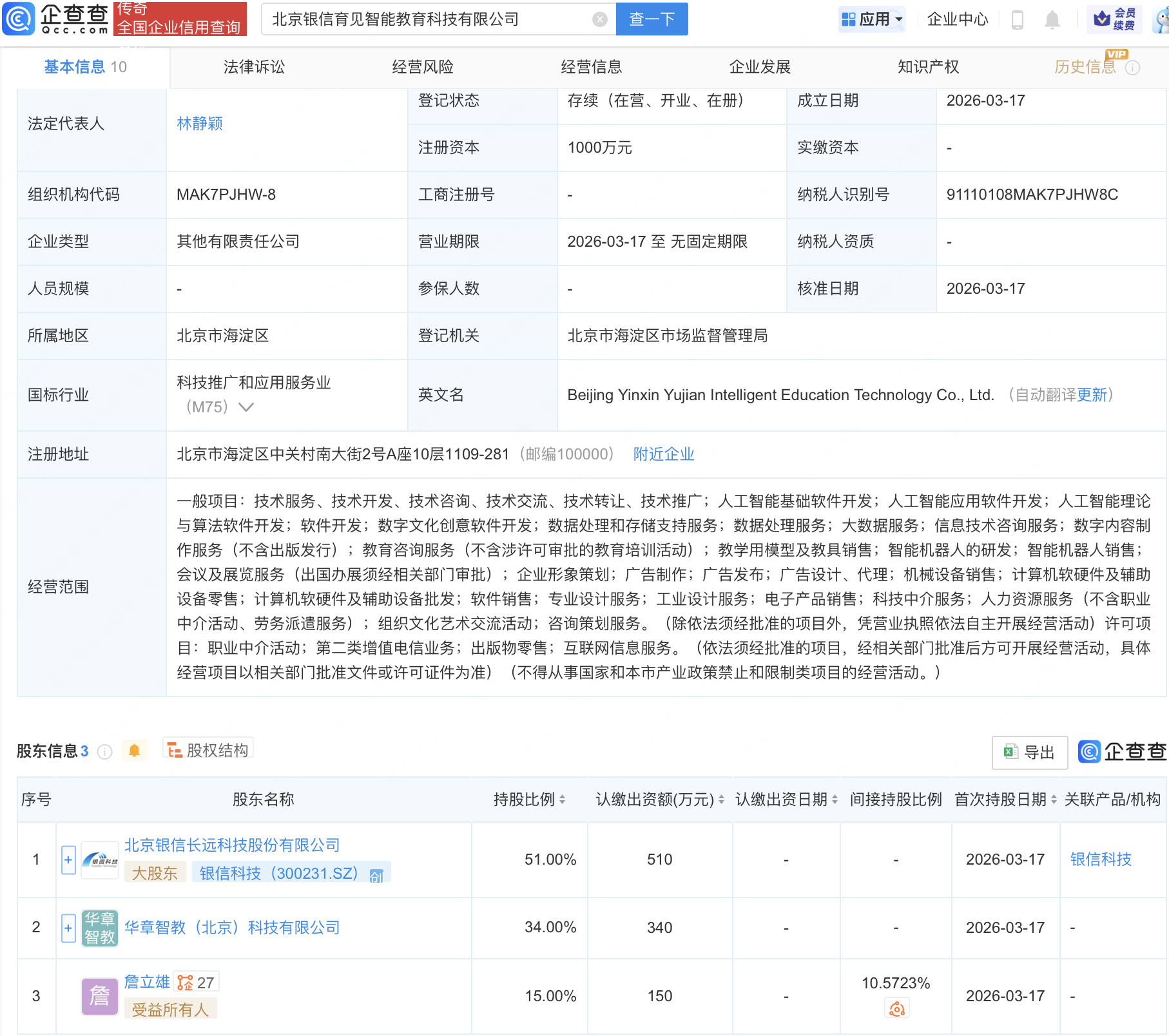The height and width of the screenshot is (1036, 1169).
Task: Open the notifications bell in header
Action: (1052, 19)
